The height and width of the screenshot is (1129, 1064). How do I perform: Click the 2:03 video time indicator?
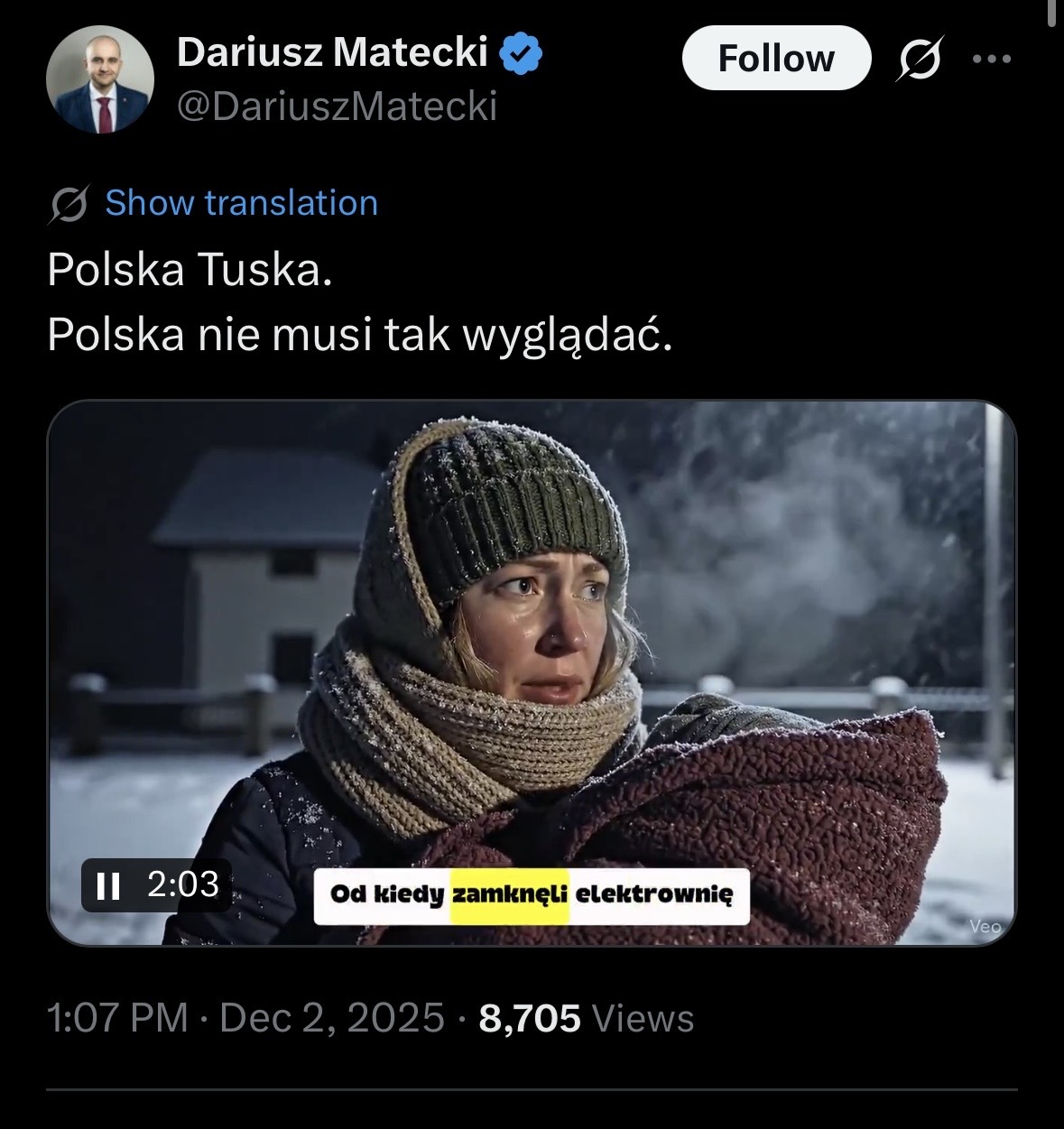(x=182, y=884)
